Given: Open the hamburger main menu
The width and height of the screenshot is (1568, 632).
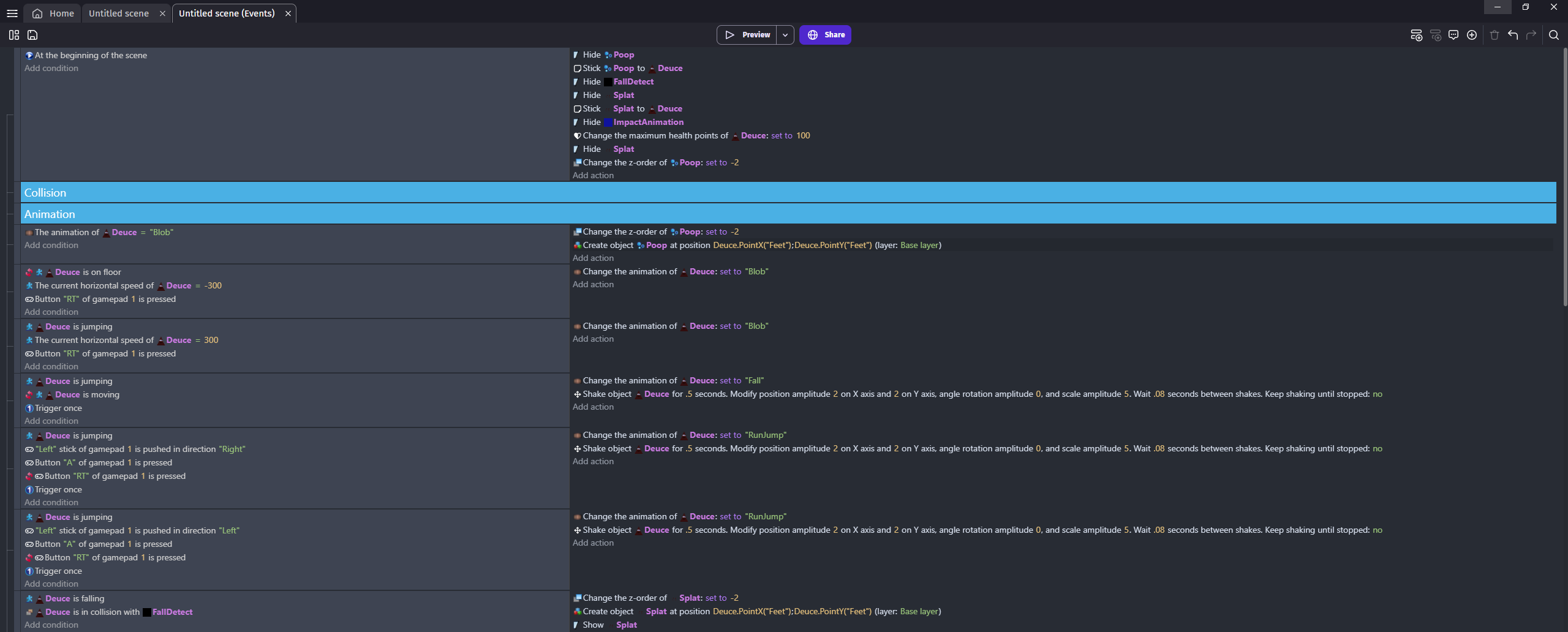Looking at the screenshot, I should pos(12,13).
